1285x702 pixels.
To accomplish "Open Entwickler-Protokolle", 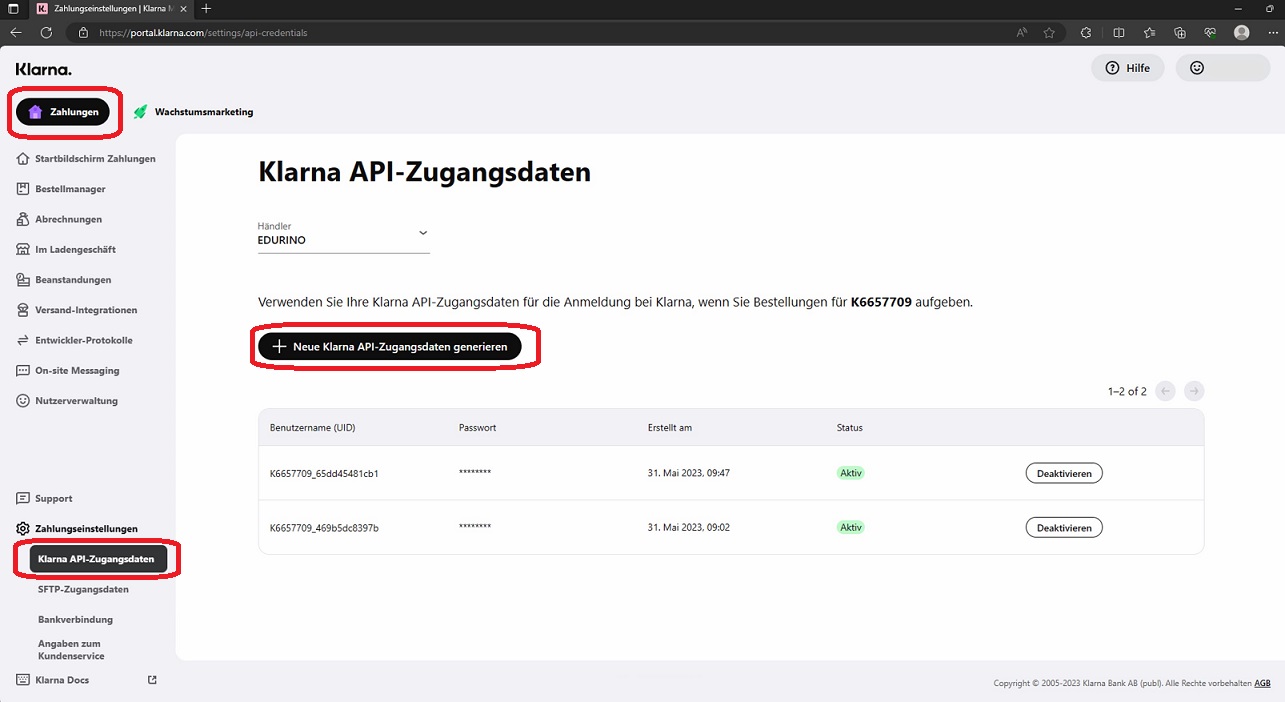I will point(83,340).
